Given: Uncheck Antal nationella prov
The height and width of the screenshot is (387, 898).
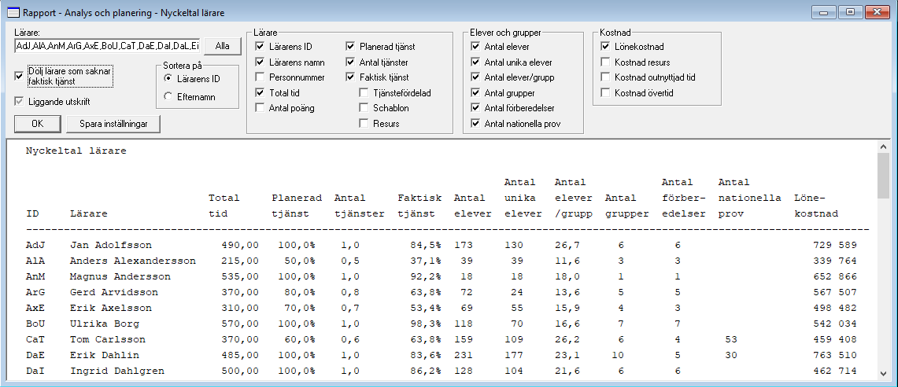Looking at the screenshot, I should [x=475, y=123].
